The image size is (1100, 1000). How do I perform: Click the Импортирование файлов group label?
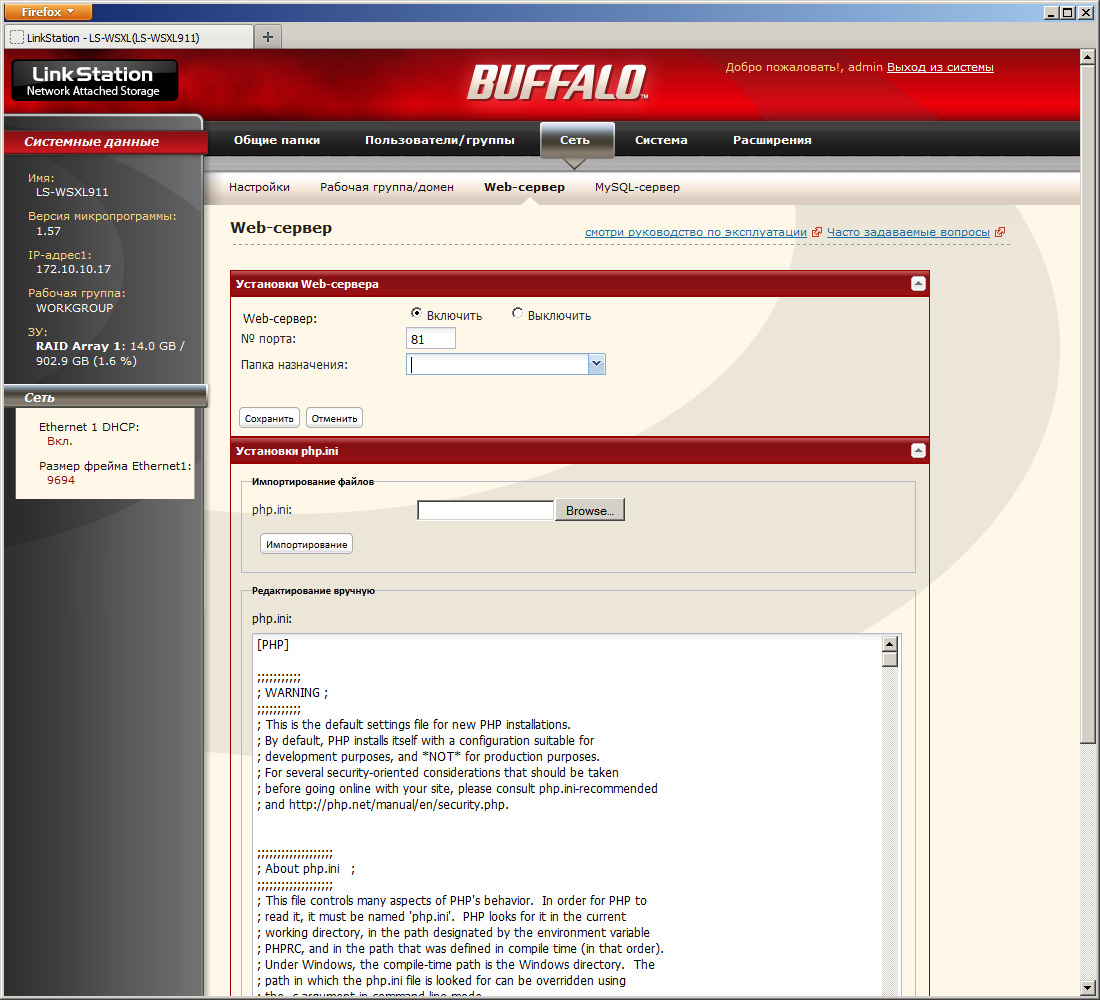pos(313,481)
